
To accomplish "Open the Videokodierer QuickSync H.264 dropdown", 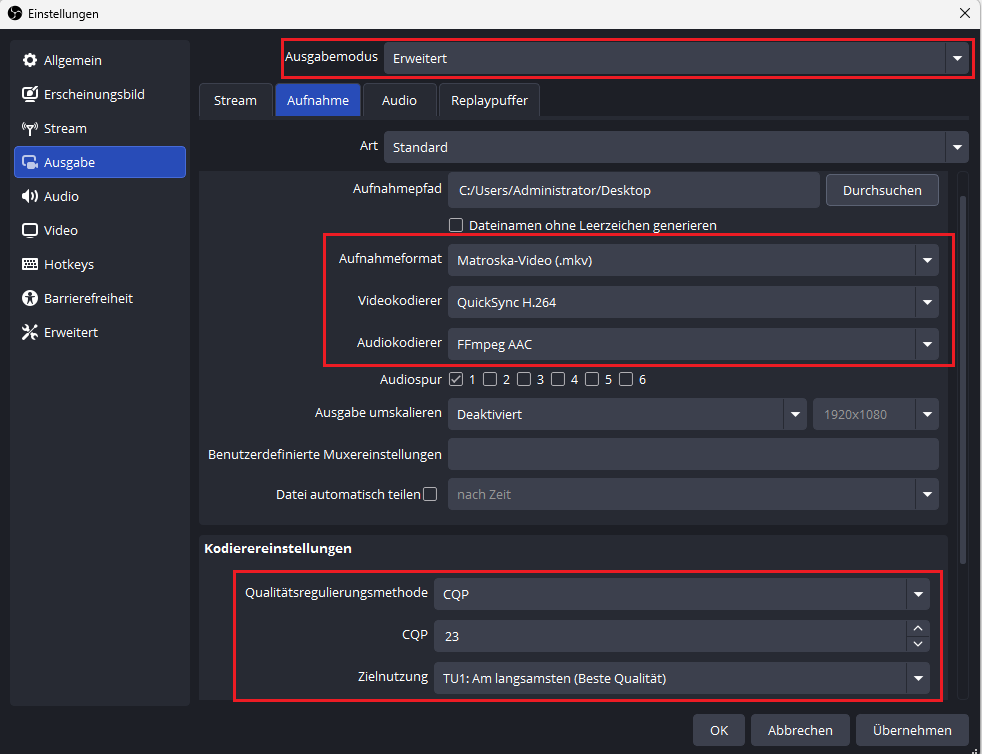I will [693, 302].
